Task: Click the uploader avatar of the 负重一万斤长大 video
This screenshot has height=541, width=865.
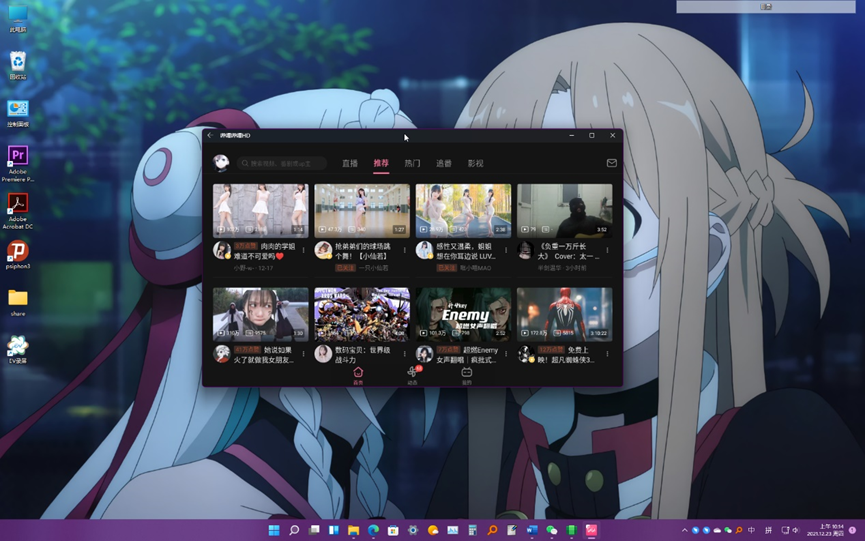Action: (526, 250)
